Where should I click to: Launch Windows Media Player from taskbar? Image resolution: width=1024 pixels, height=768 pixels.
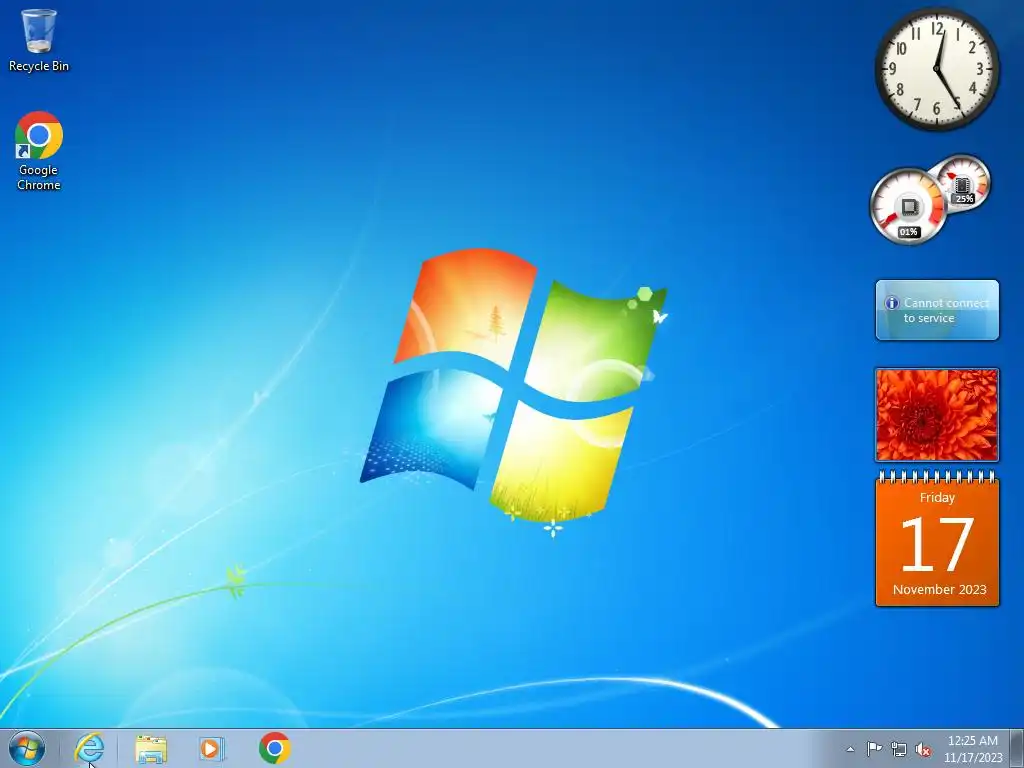pos(212,748)
